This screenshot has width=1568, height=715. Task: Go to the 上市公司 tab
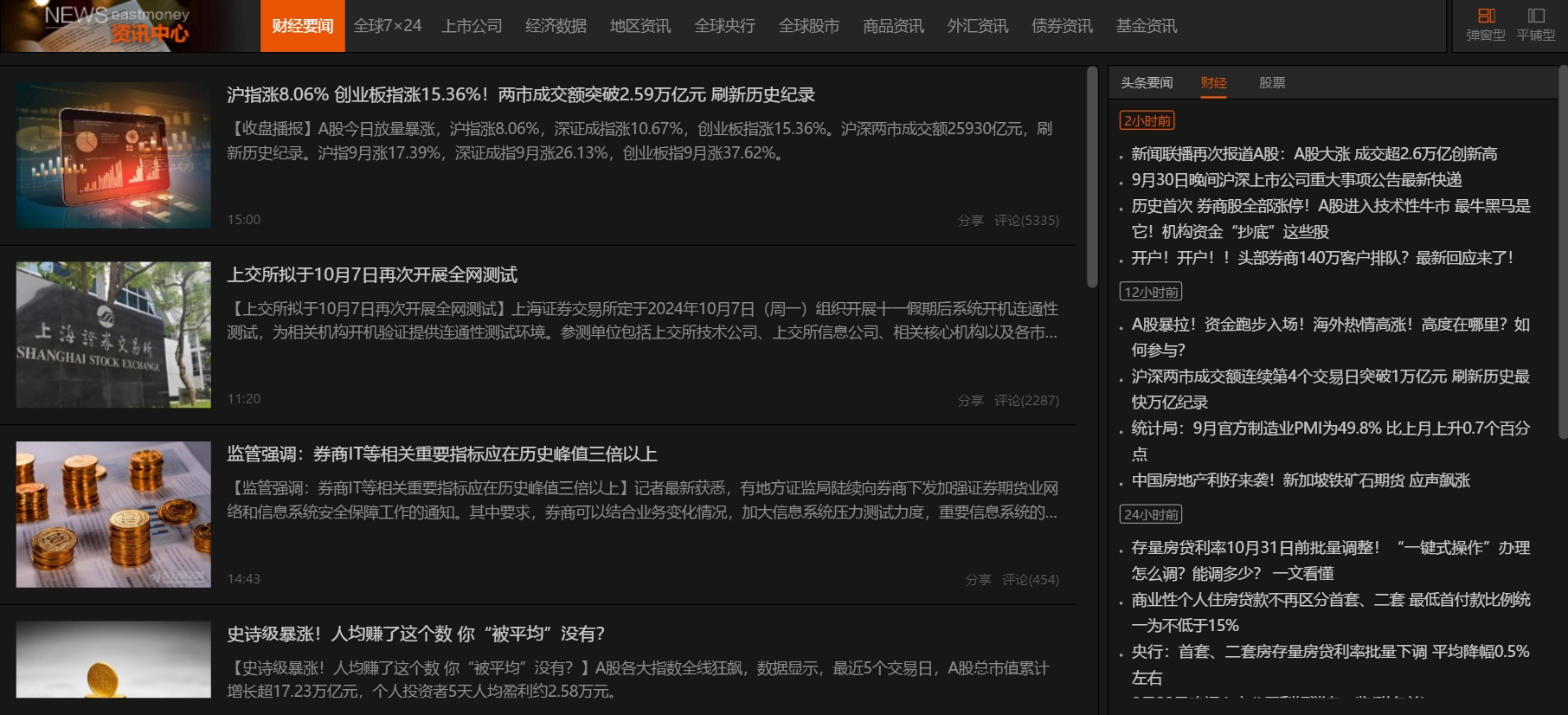[472, 26]
